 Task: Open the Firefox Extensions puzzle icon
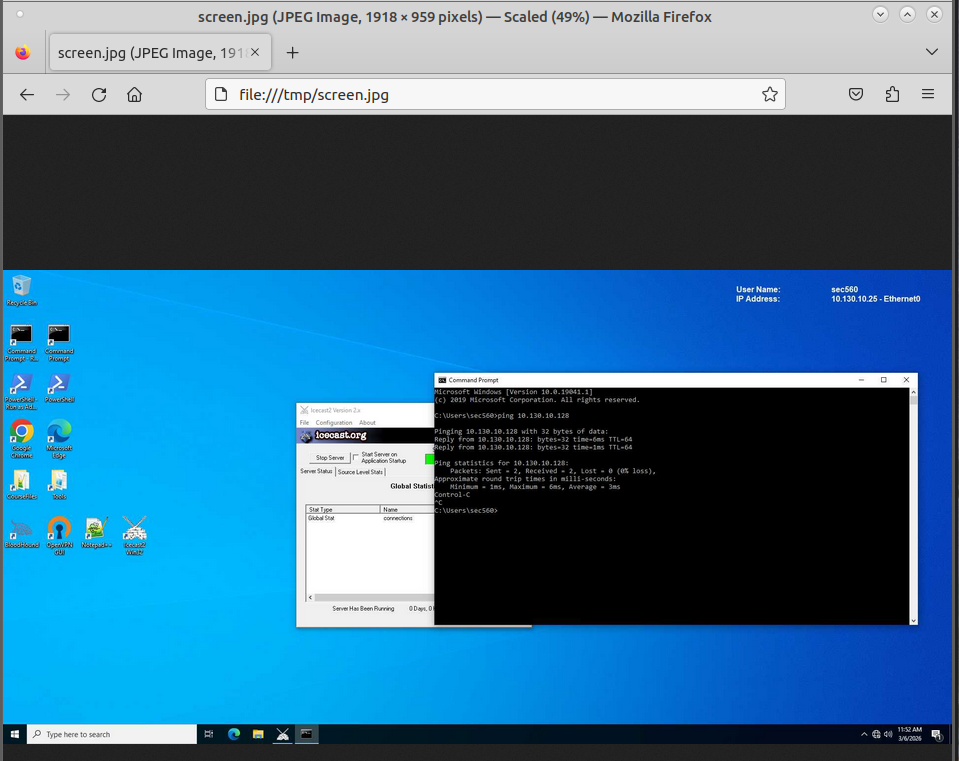[x=892, y=94]
